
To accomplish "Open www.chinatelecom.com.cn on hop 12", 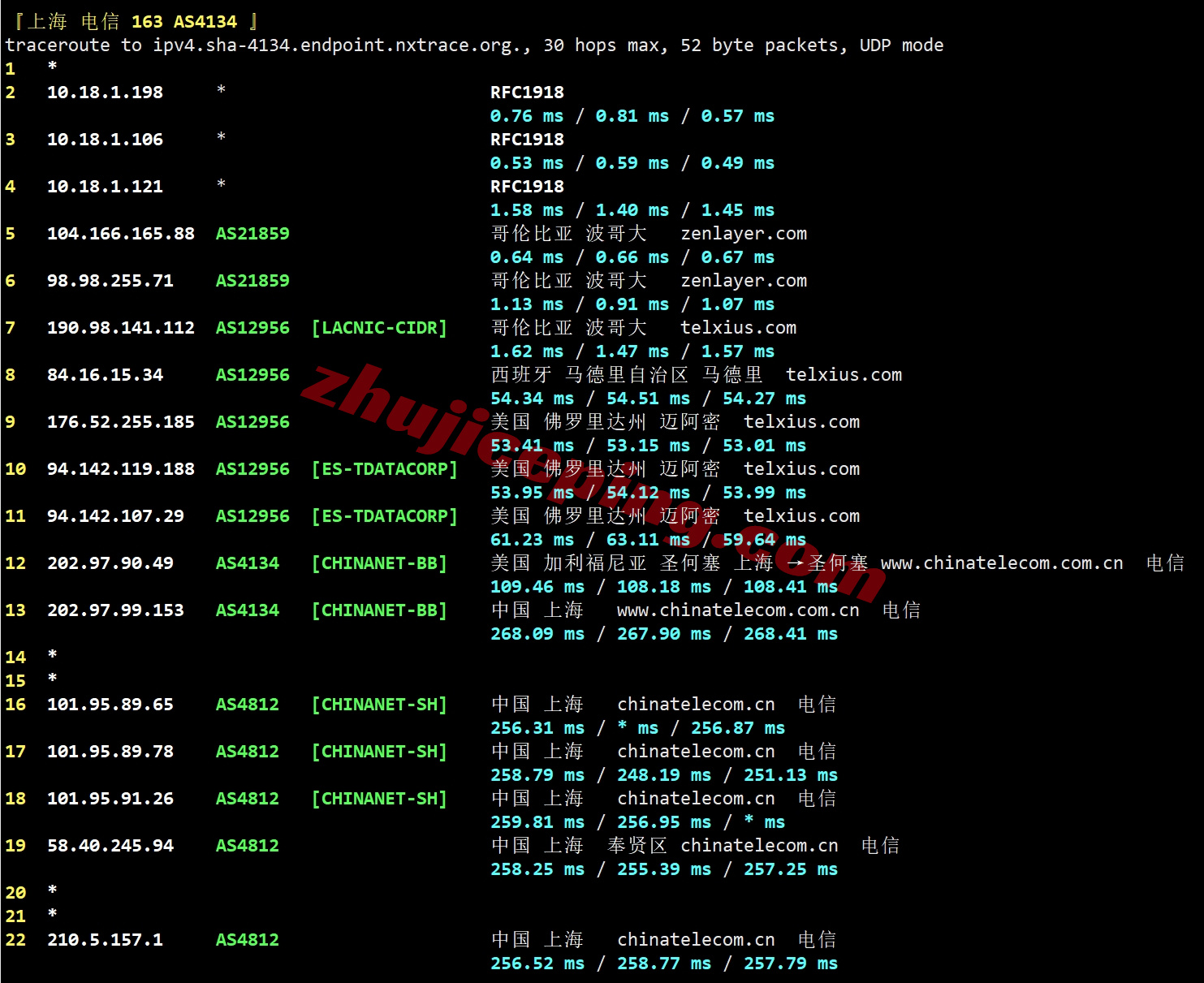I will [1001, 563].
